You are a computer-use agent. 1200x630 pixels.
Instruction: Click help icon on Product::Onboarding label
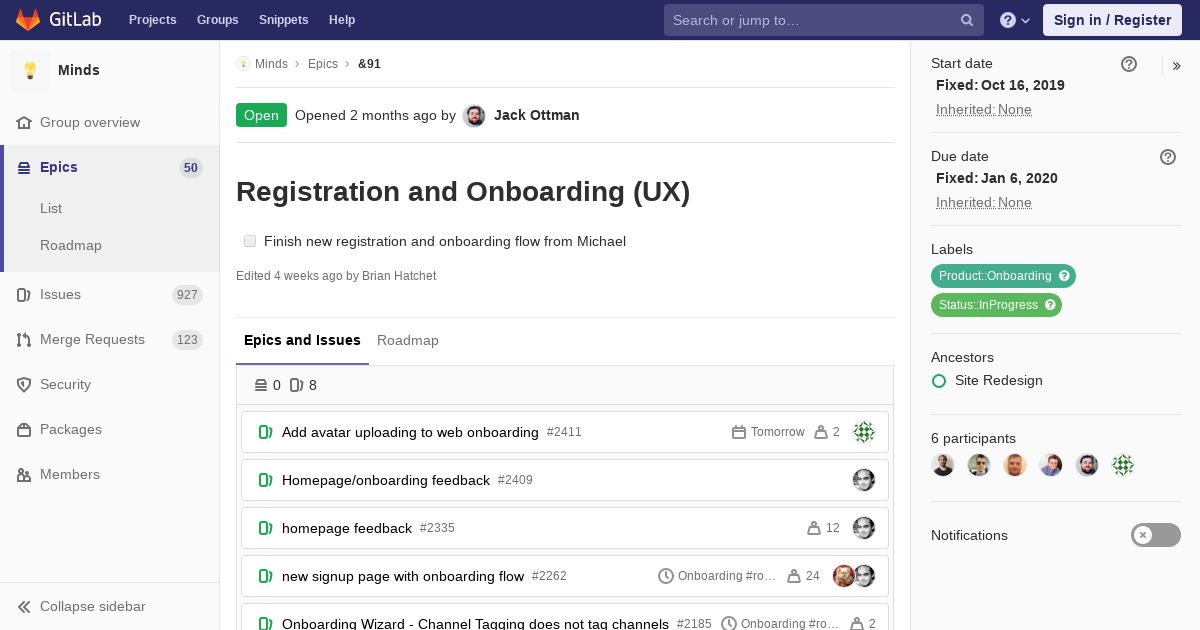tap(1065, 276)
